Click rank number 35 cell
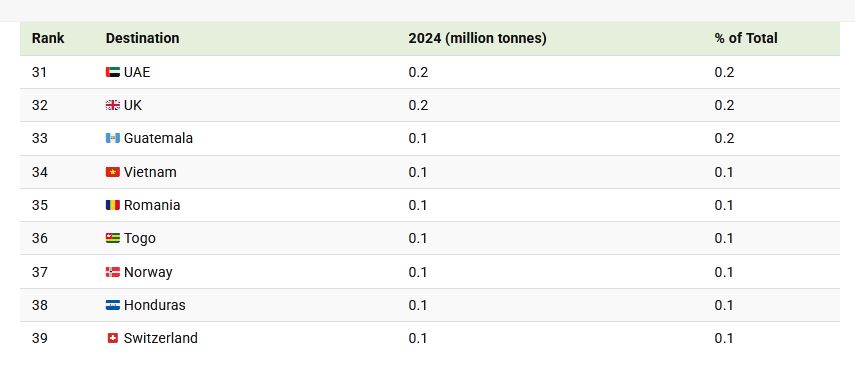855x377 pixels. pos(39,205)
